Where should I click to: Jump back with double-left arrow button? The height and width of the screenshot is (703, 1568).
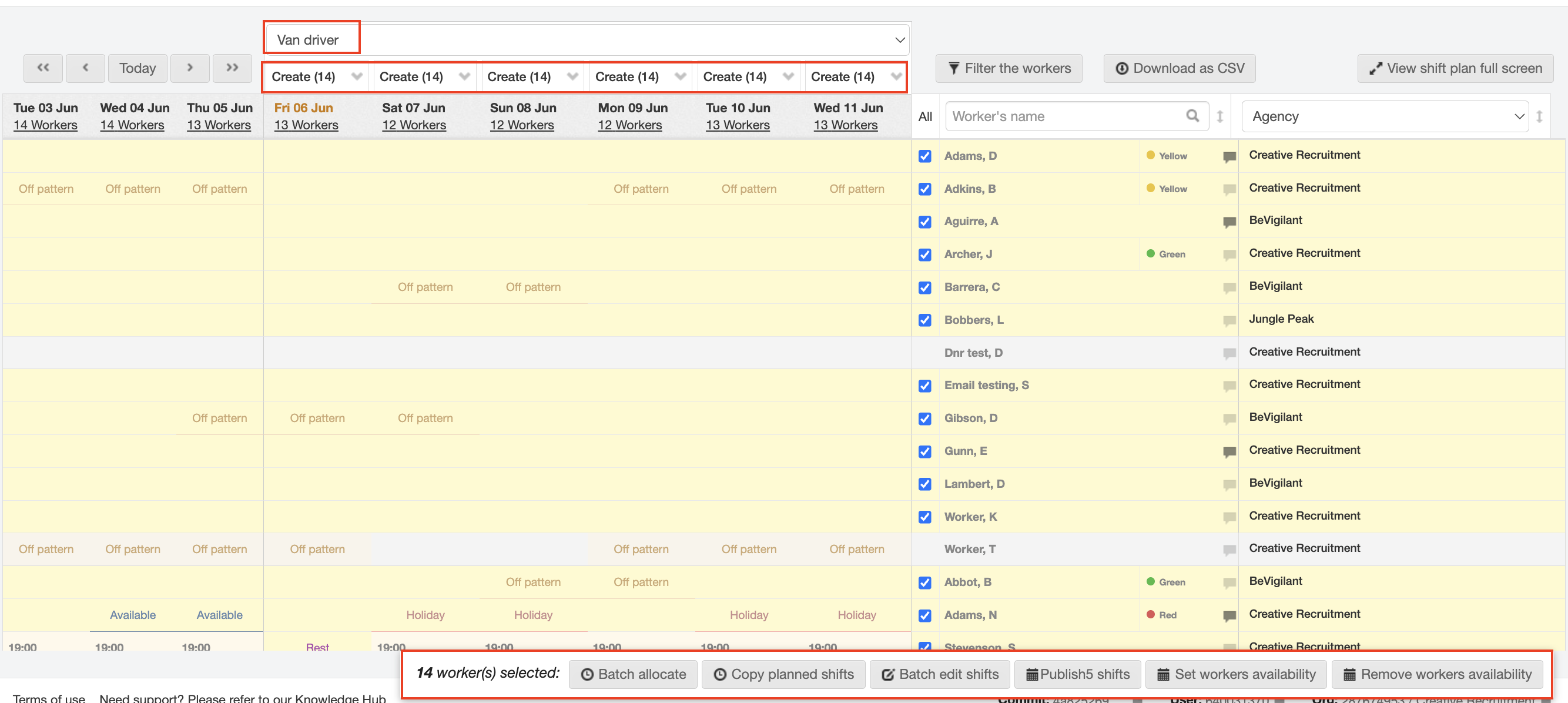(42, 68)
